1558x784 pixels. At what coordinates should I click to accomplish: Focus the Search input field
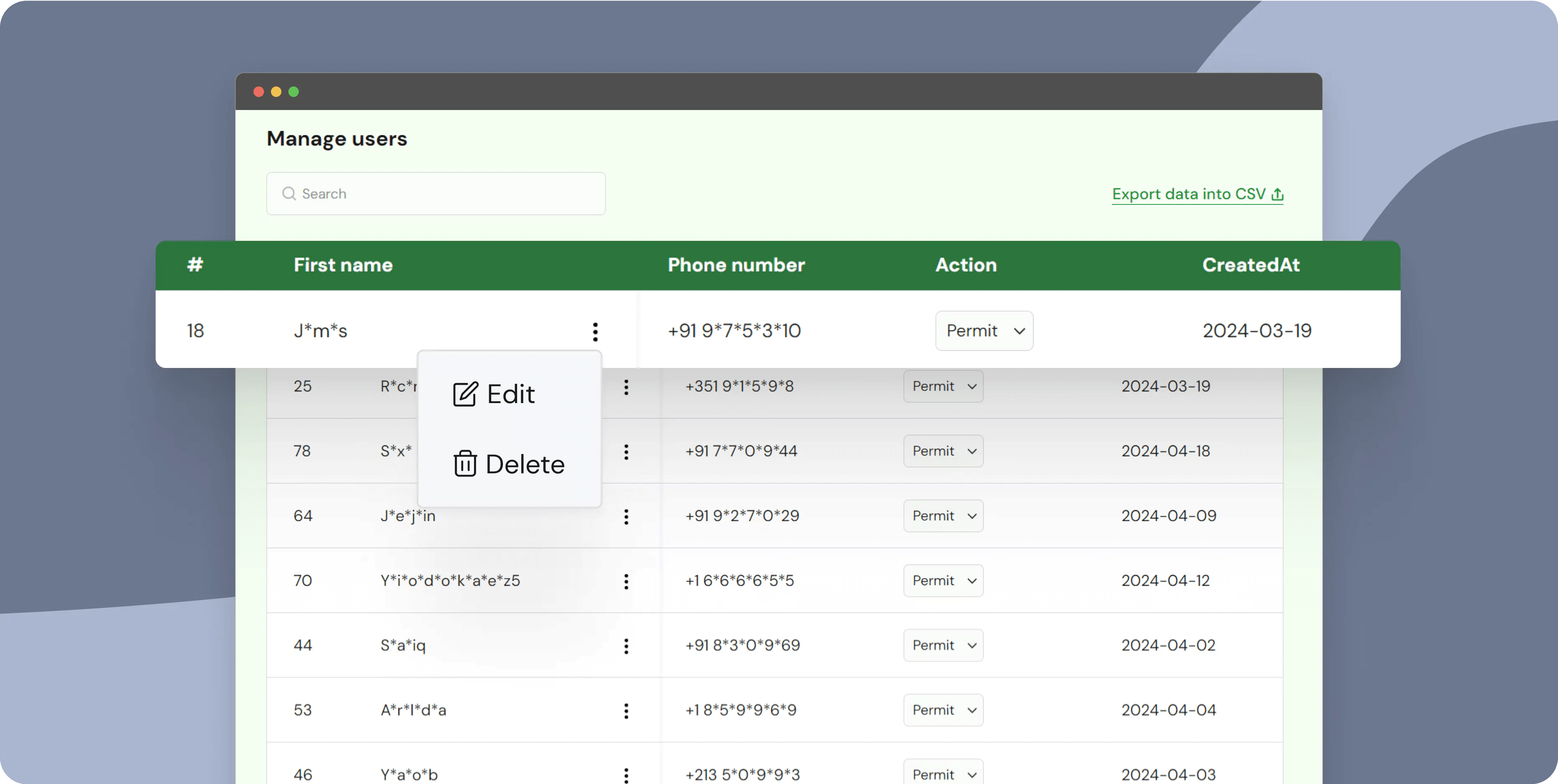(436, 194)
